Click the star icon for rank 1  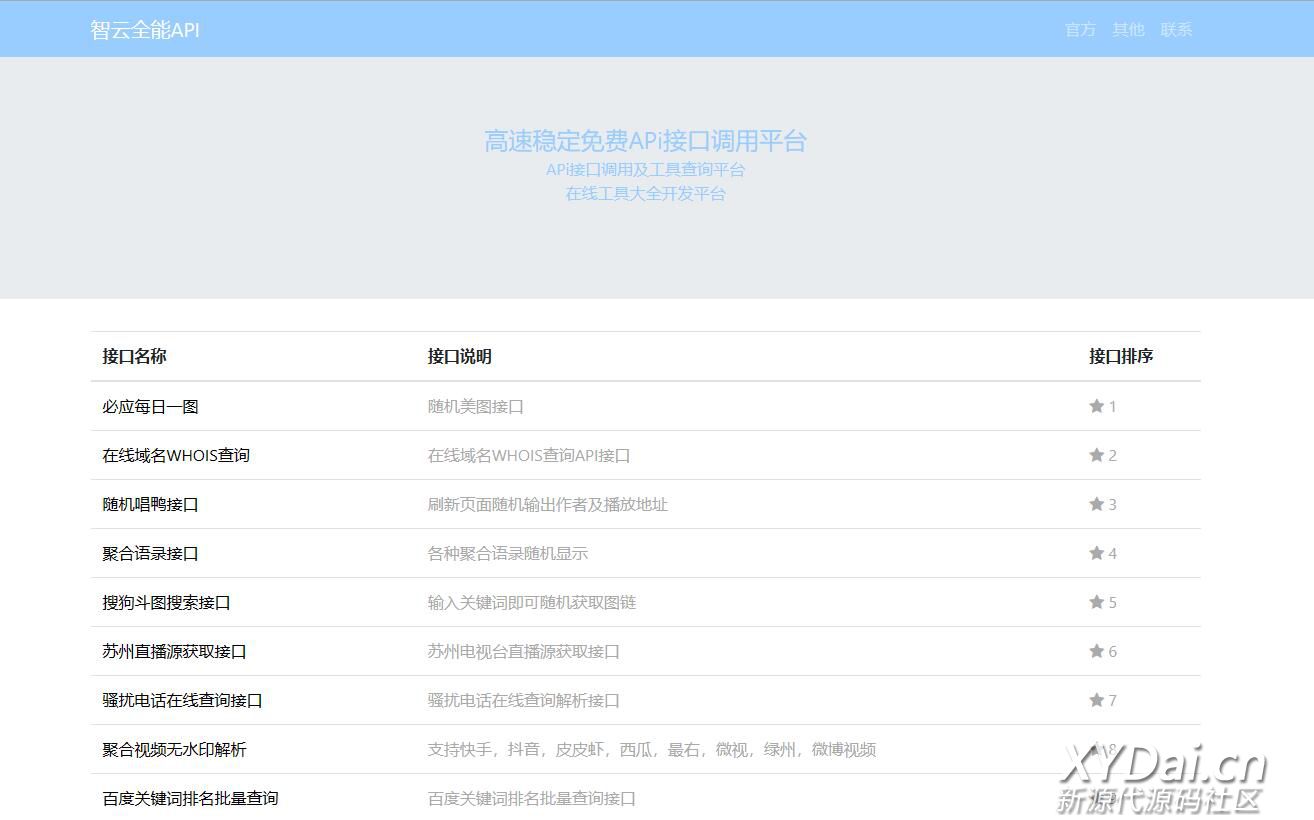(x=1096, y=406)
